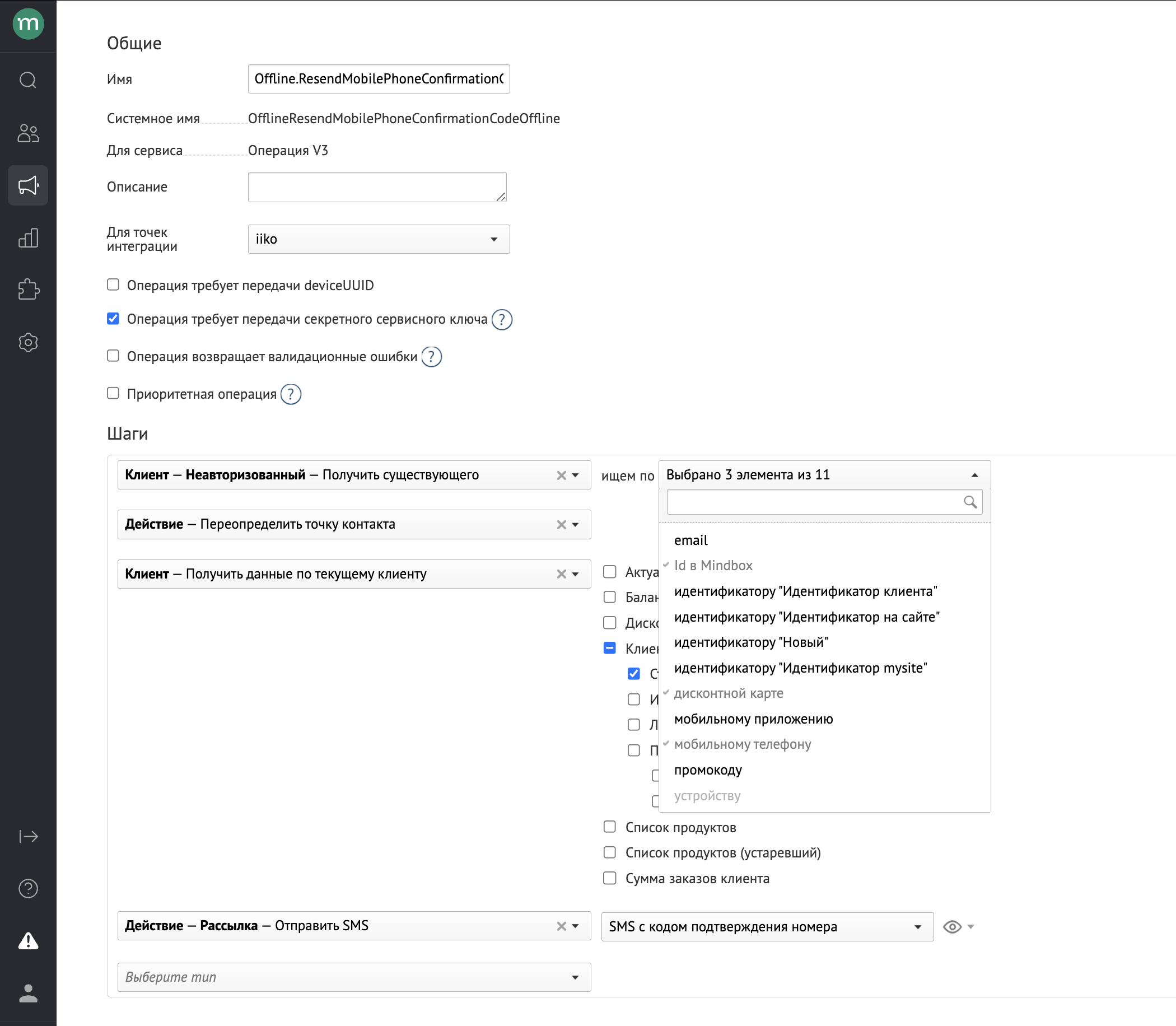Check 'Список продуктов (устаревший)' checkbox
The image size is (1176, 1026).
(x=610, y=852)
